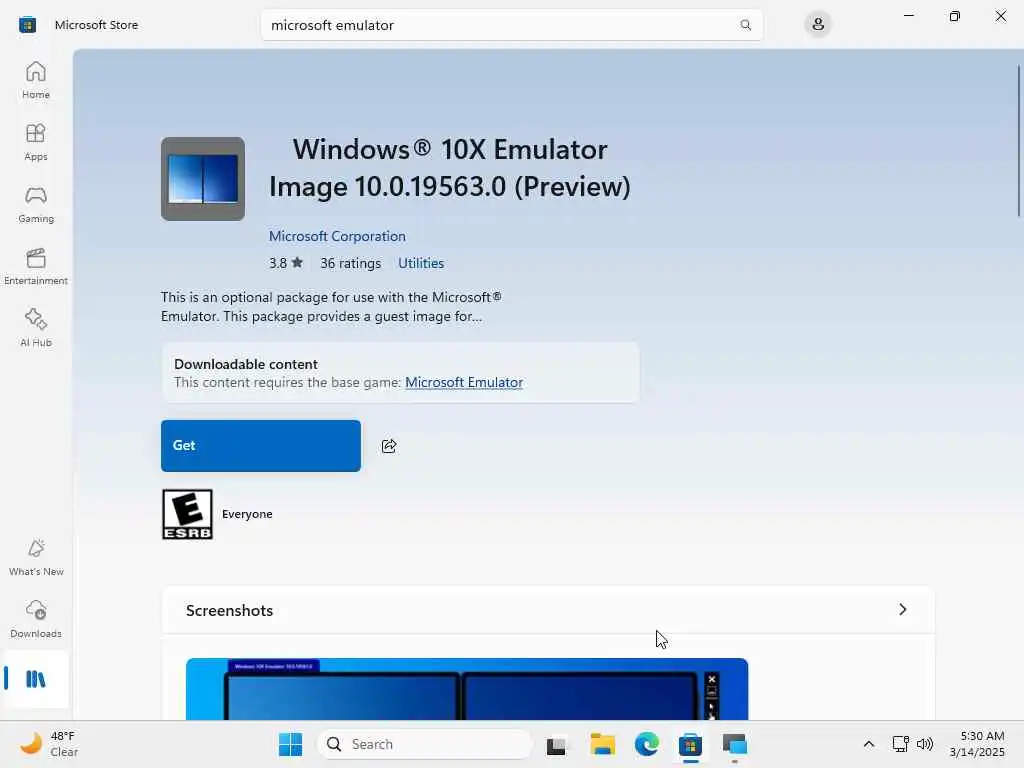Click the Everyone rating label
1024x768 pixels.
point(247,515)
